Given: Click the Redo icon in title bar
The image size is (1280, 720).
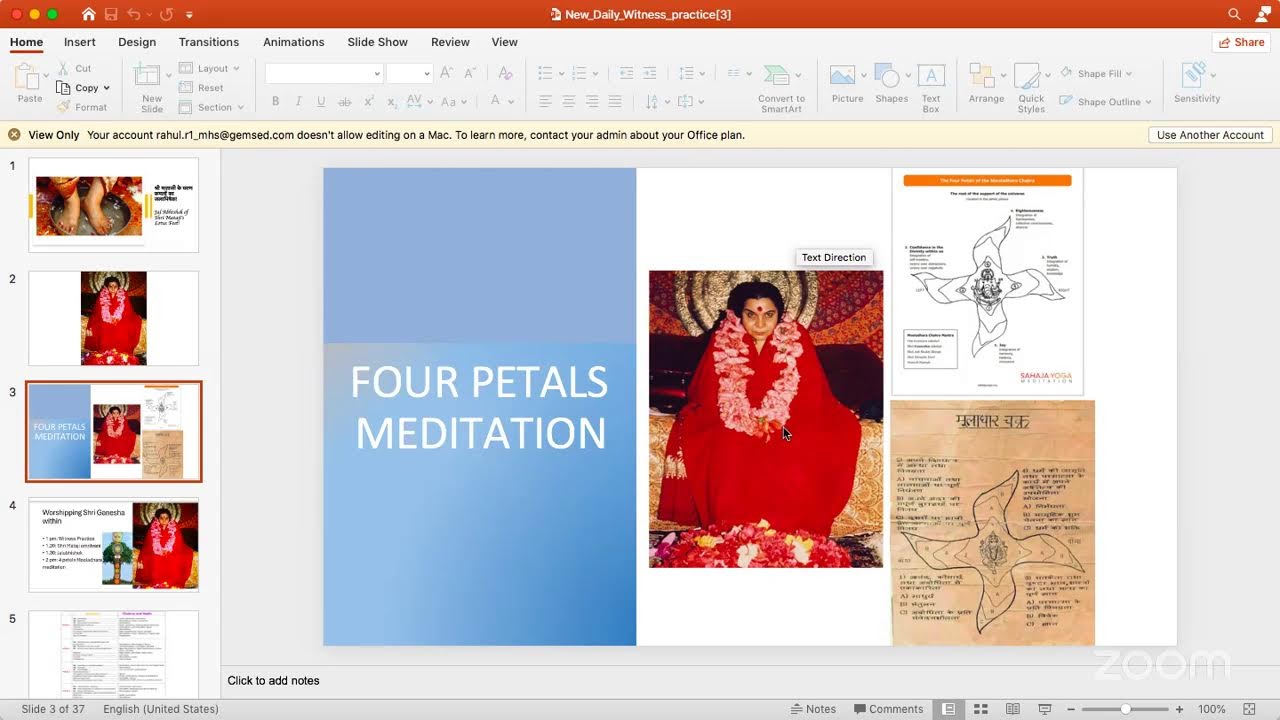Looking at the screenshot, I should 166,14.
